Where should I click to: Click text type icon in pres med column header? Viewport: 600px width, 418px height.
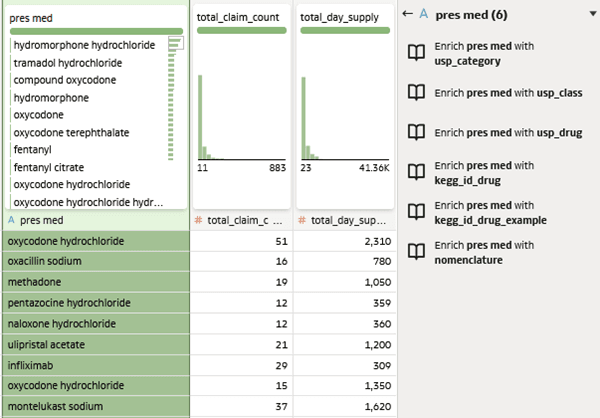[11, 220]
